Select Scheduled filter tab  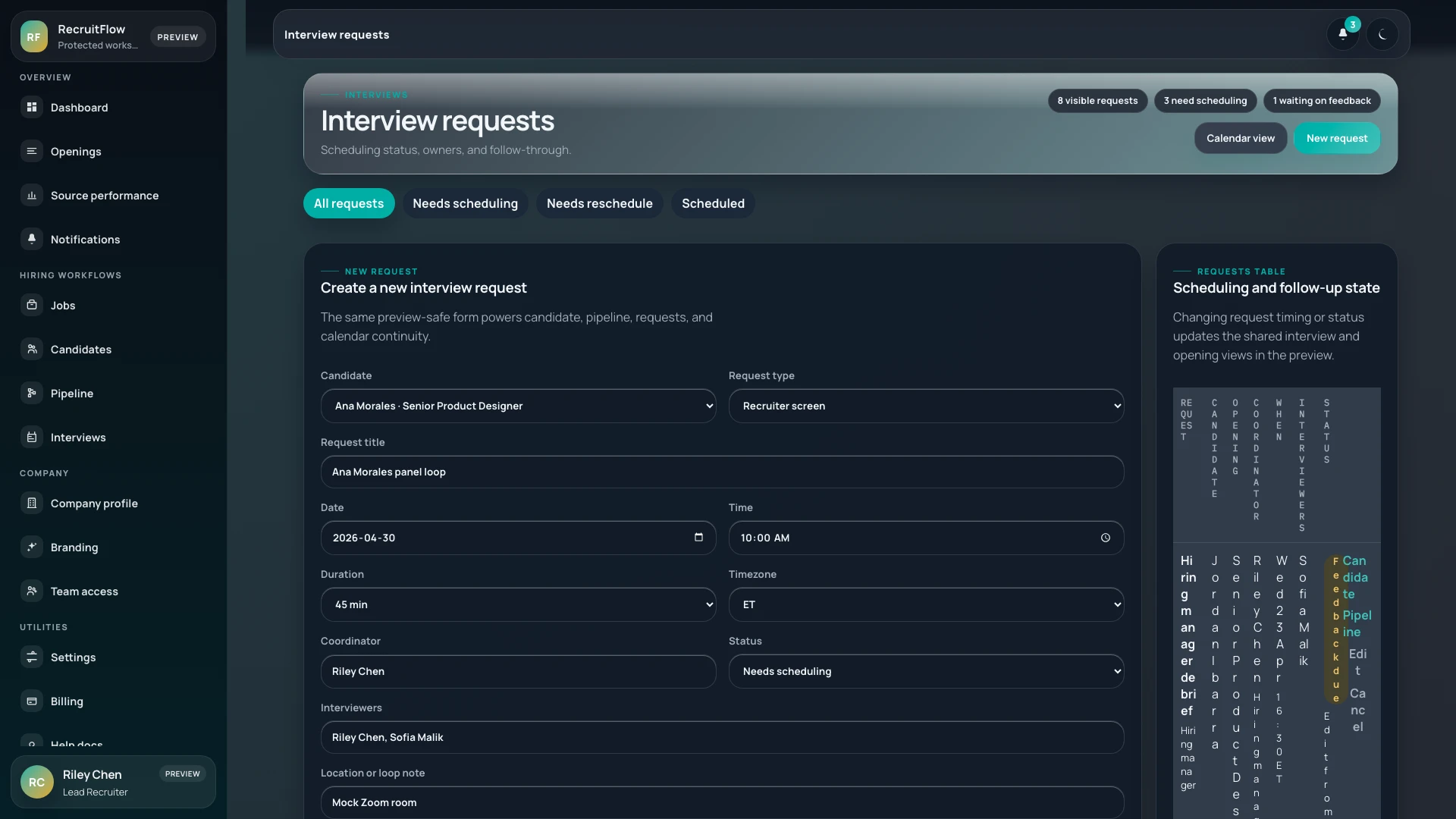[713, 203]
